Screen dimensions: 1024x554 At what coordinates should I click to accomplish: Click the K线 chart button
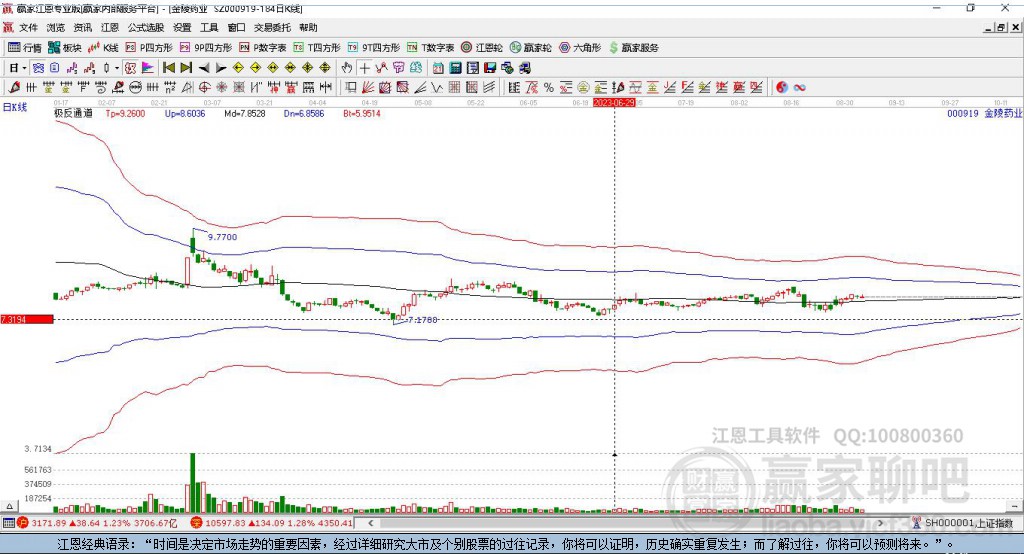pos(103,48)
